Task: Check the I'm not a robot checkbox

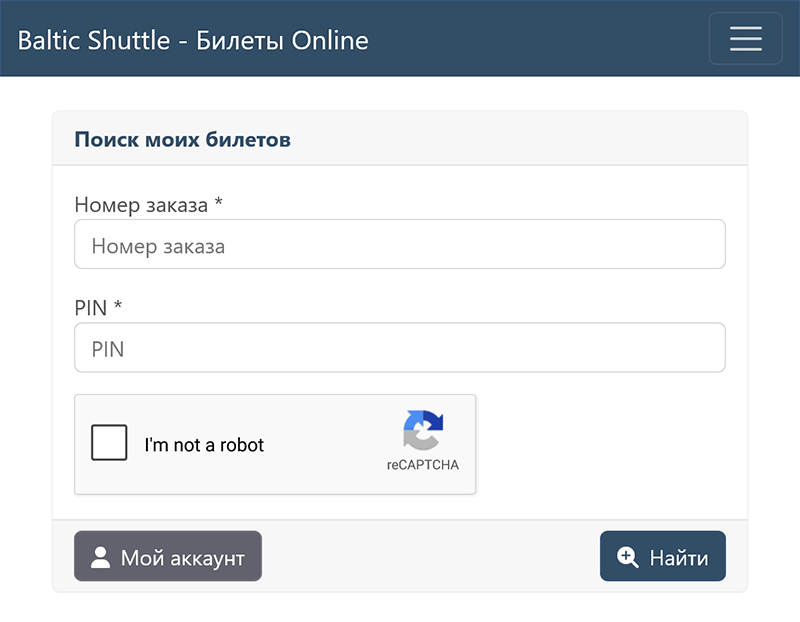Action: tap(109, 442)
